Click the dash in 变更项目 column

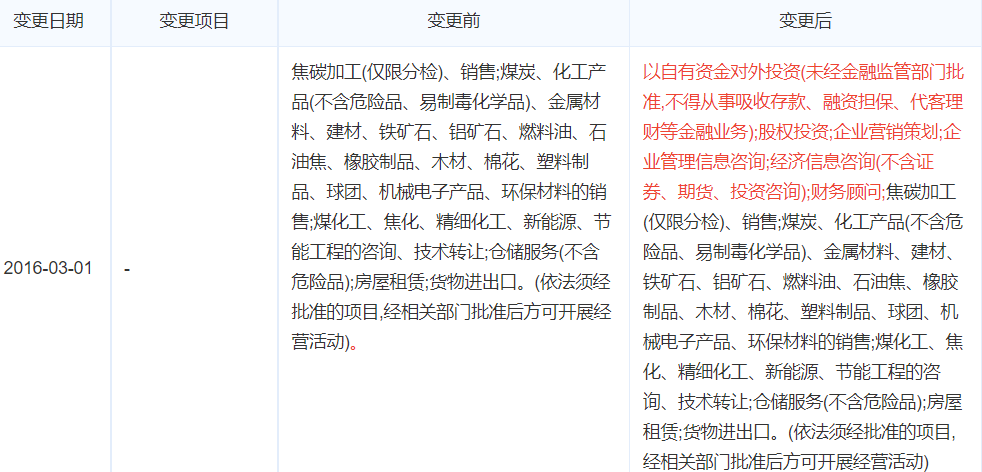tap(127, 269)
